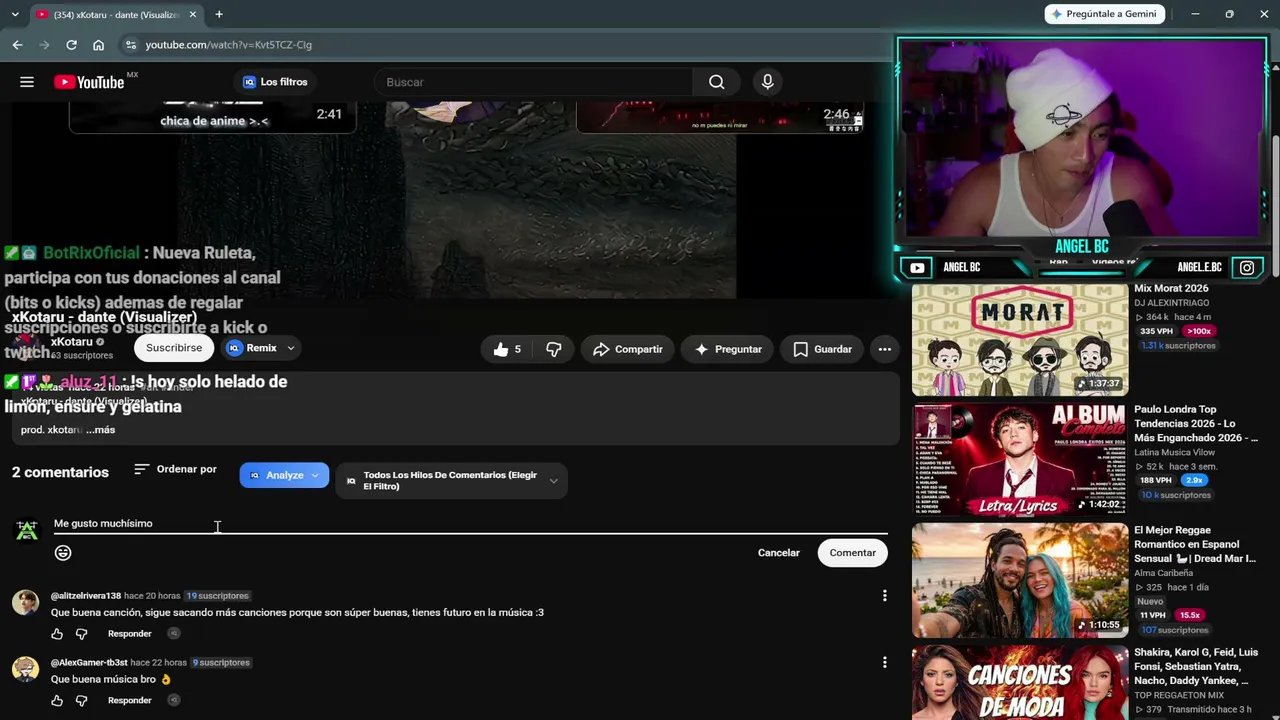The image size is (1280, 720).
Task: Open the Los filtros button
Action: 274,82
